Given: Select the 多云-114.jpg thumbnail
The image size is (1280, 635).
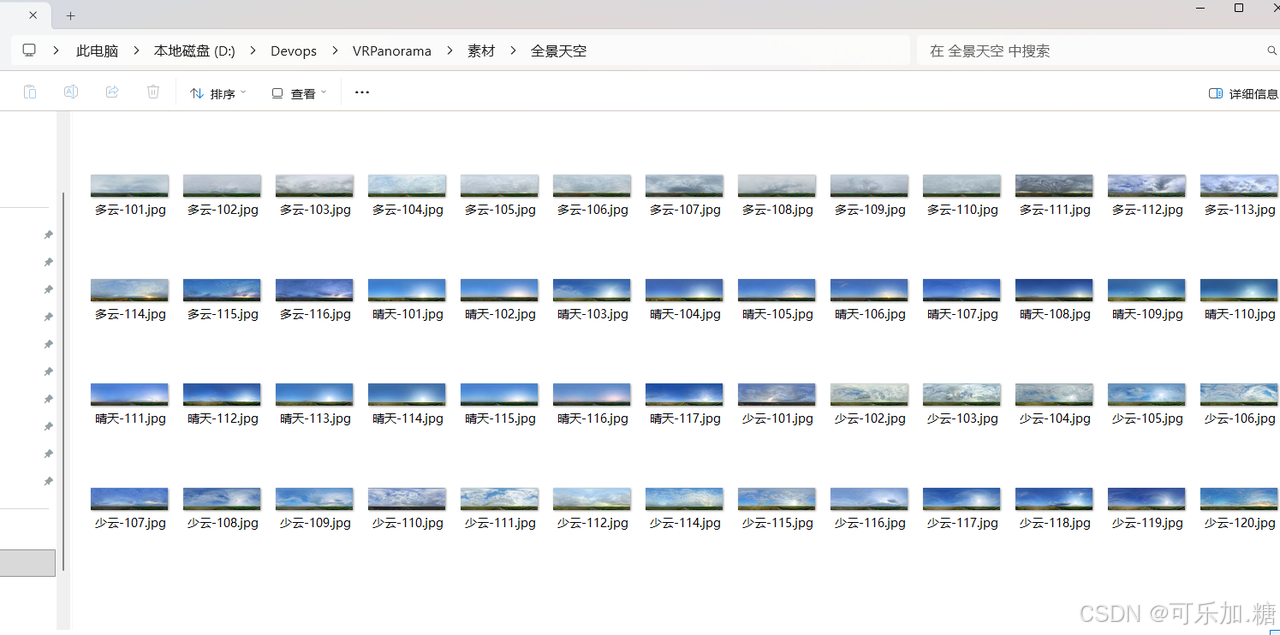Looking at the screenshot, I should pos(130,290).
